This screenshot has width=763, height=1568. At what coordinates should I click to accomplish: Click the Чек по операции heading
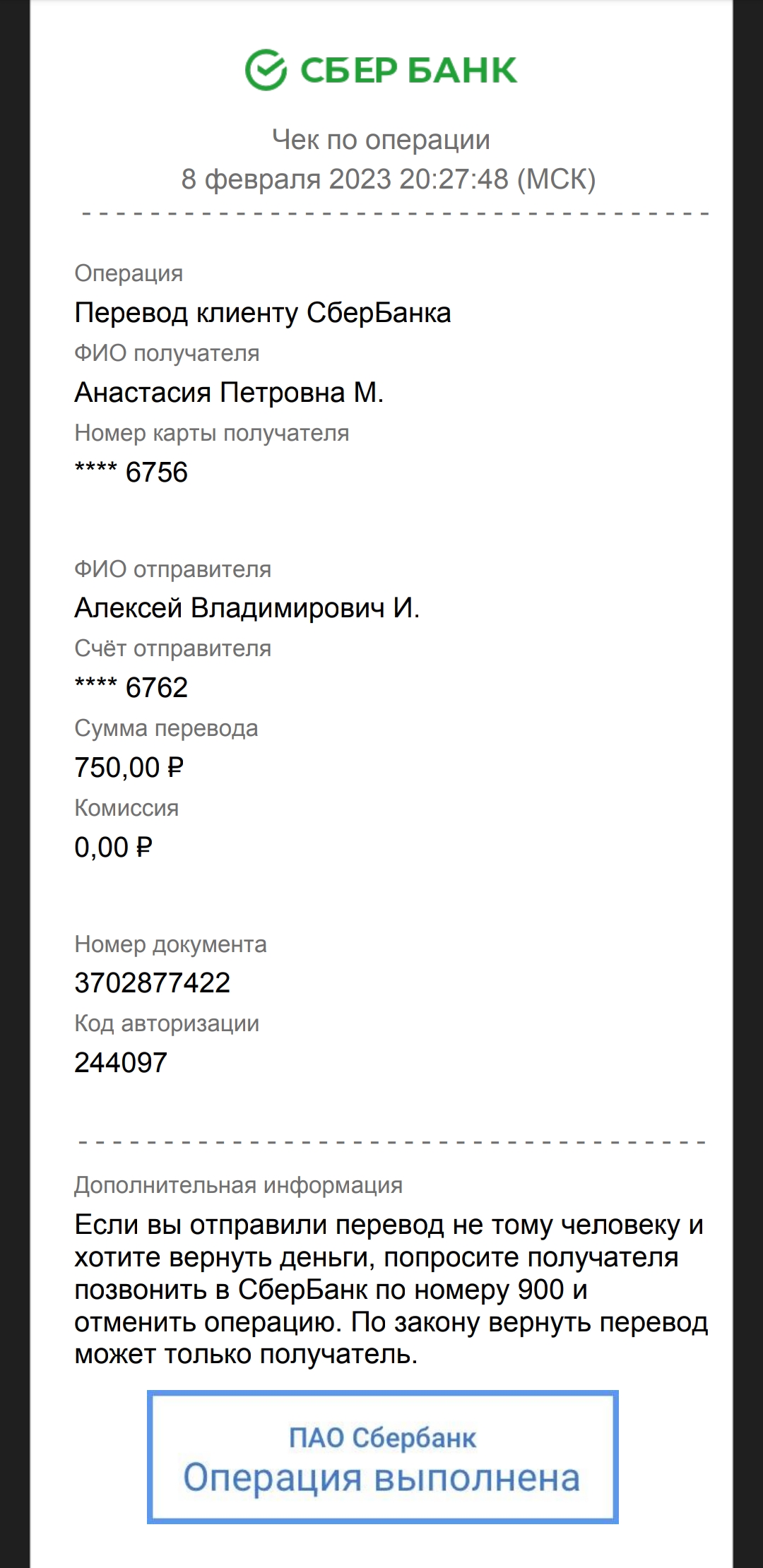point(381,140)
